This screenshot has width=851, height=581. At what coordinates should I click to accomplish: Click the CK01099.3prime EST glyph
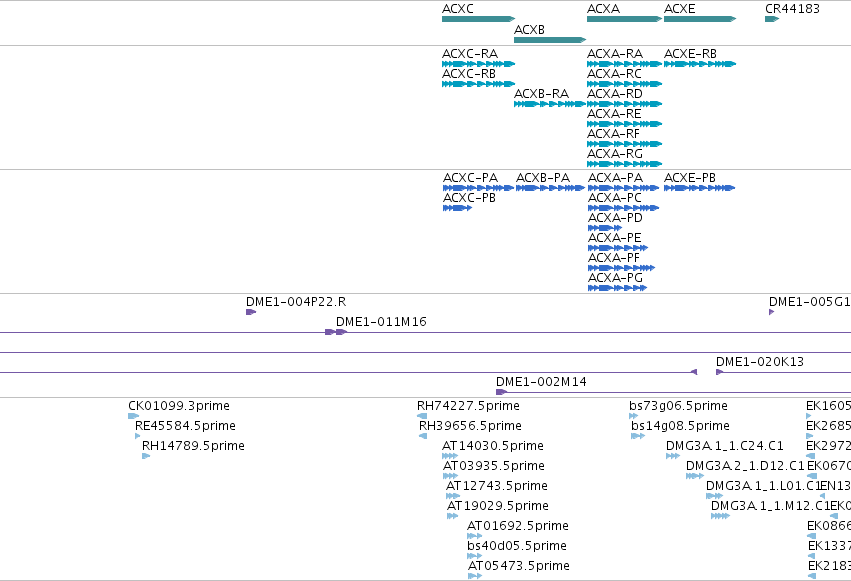pyautogui.click(x=134, y=416)
